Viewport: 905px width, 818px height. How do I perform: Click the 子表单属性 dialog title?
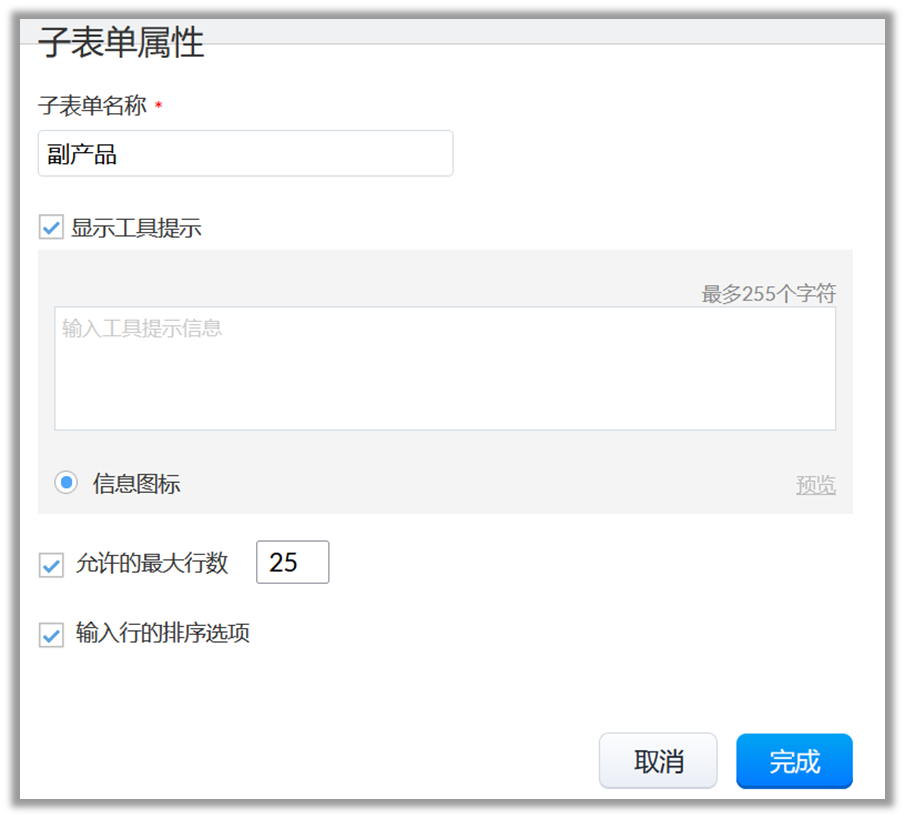coord(121,44)
